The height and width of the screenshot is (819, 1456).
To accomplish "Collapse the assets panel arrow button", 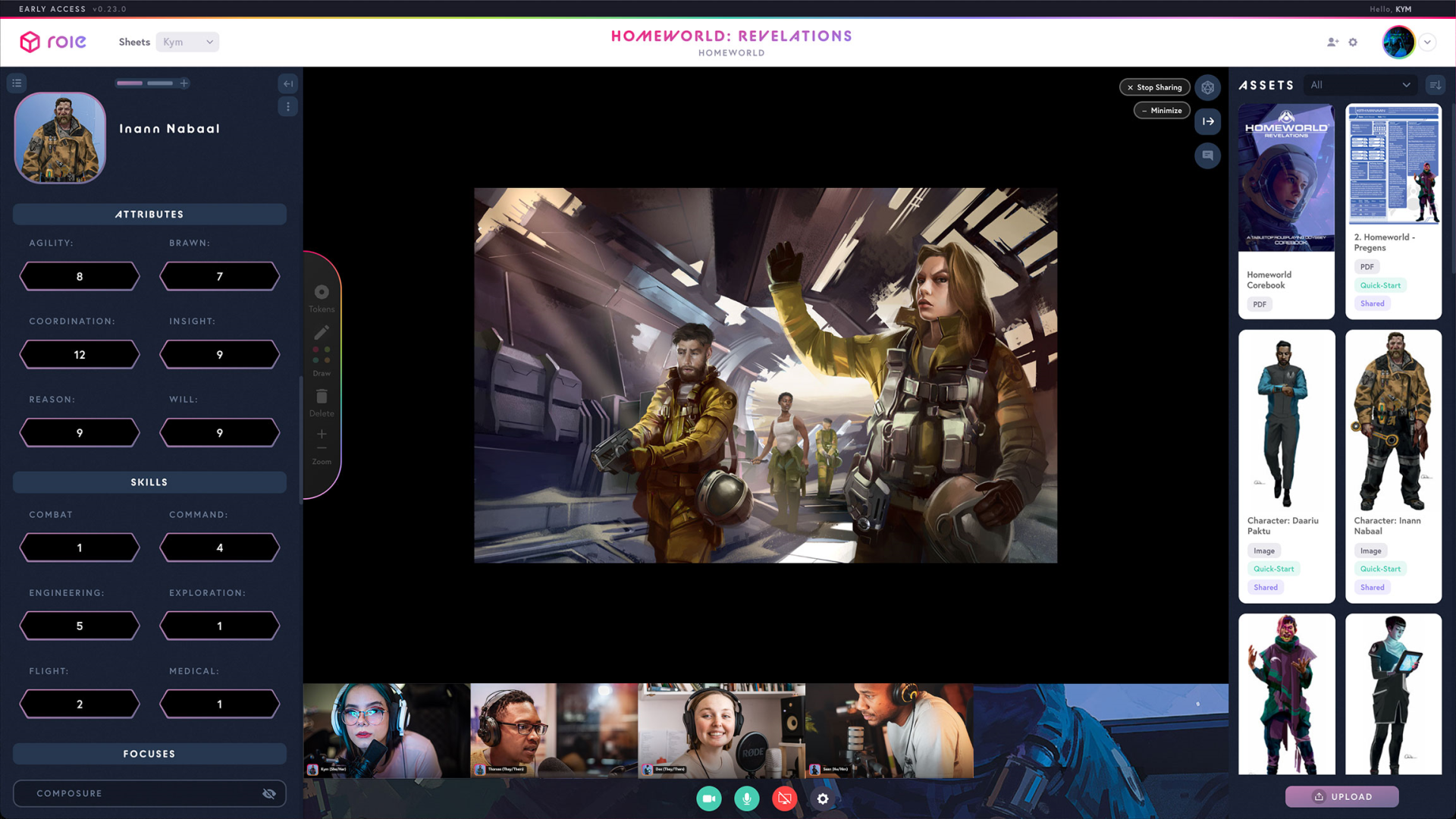I will tap(1208, 121).
